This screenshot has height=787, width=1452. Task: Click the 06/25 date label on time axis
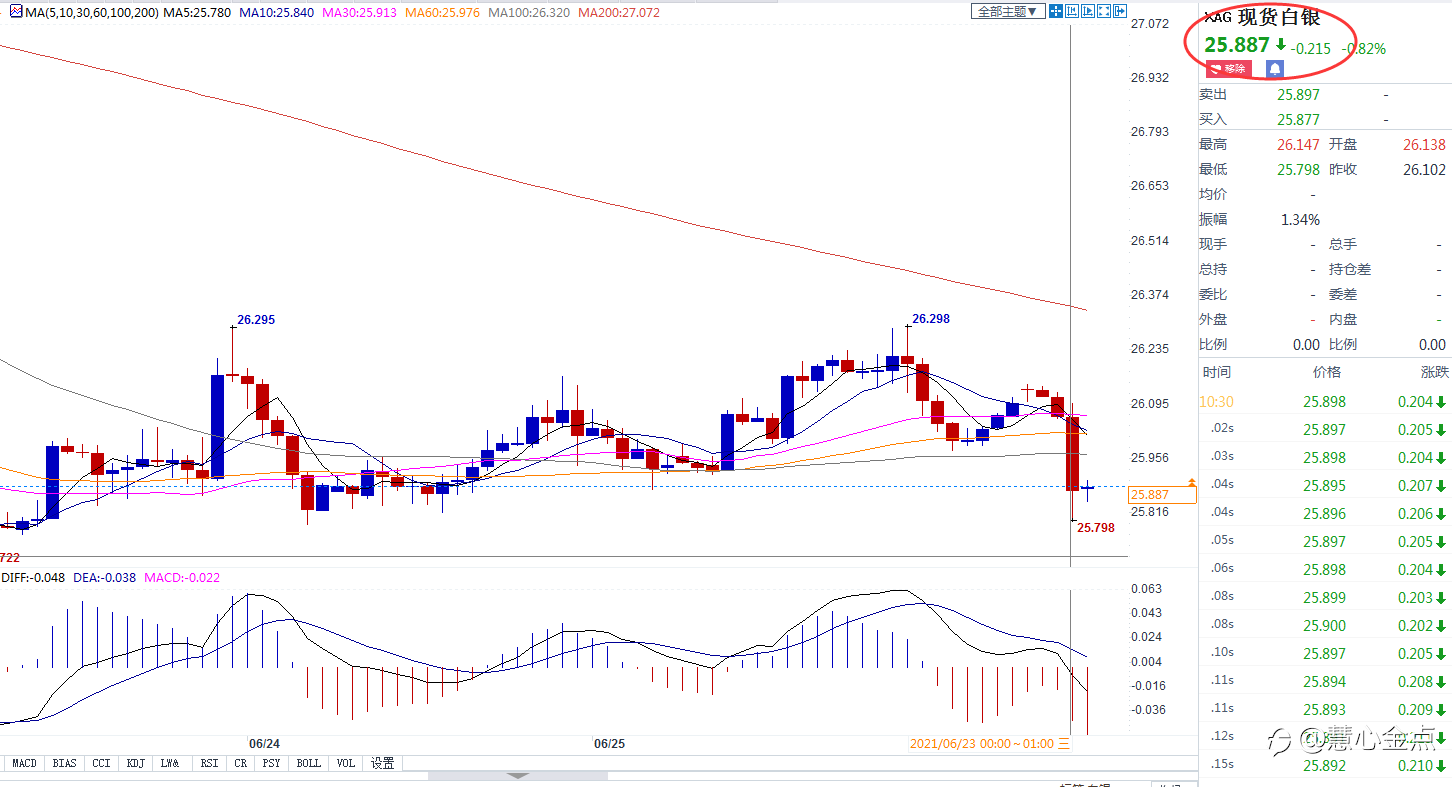(x=609, y=744)
